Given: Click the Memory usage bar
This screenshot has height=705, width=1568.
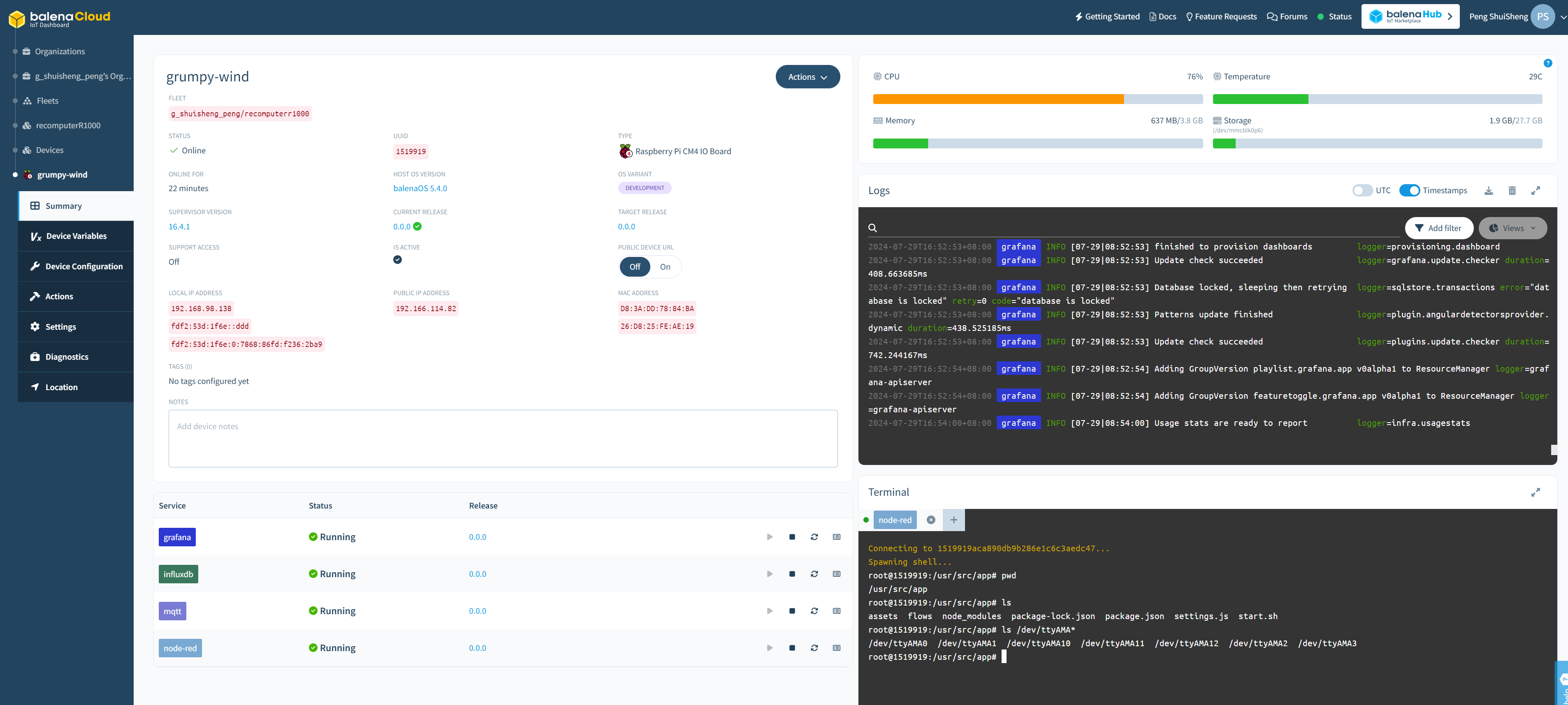Looking at the screenshot, I should tap(1038, 143).
